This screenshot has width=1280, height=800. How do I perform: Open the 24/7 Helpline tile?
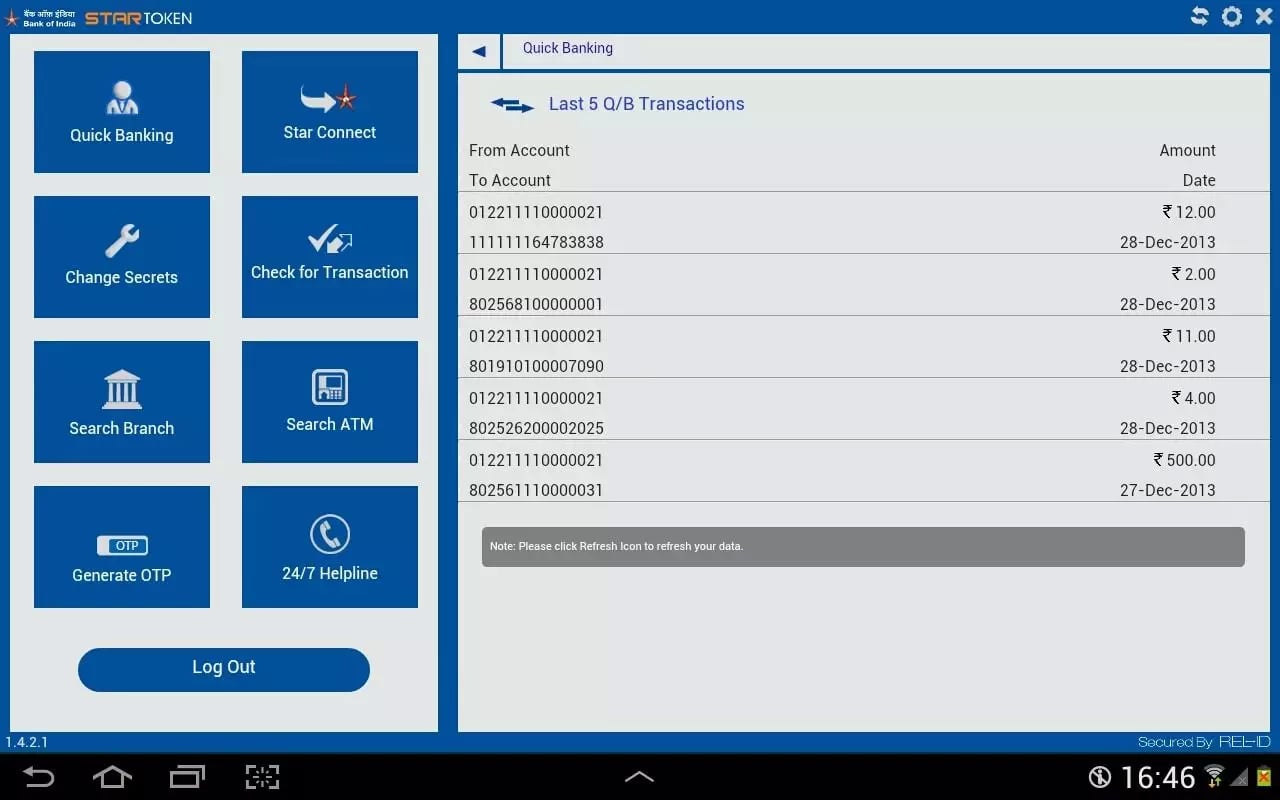(x=330, y=547)
